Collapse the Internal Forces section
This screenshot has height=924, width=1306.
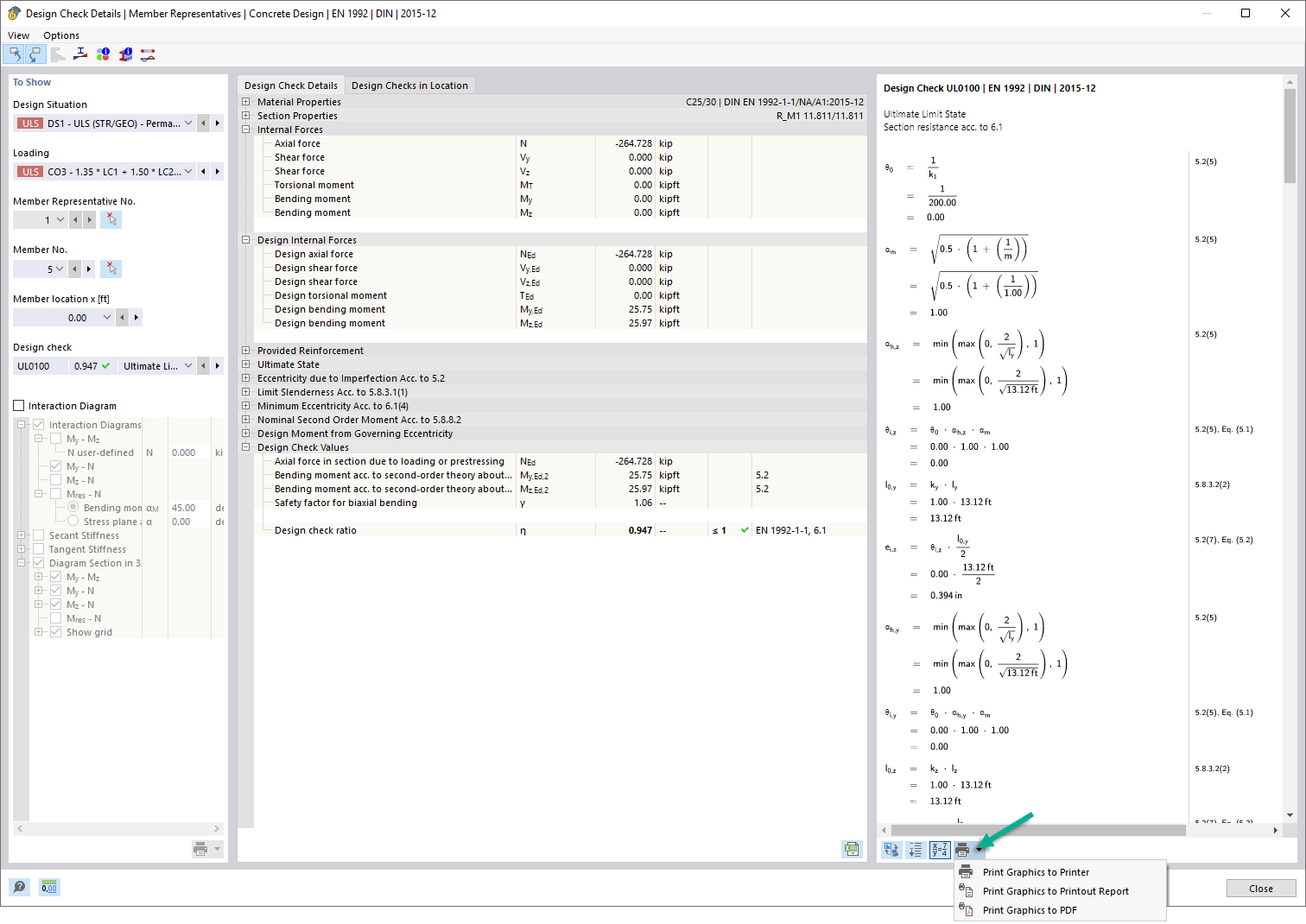(x=246, y=130)
